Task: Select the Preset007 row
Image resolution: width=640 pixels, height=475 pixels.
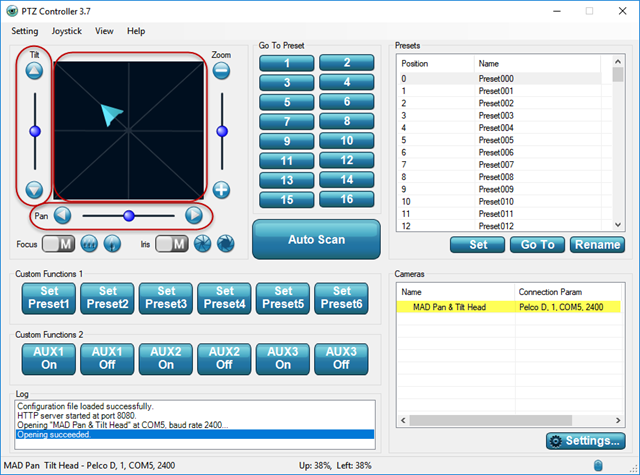Action: coord(500,164)
